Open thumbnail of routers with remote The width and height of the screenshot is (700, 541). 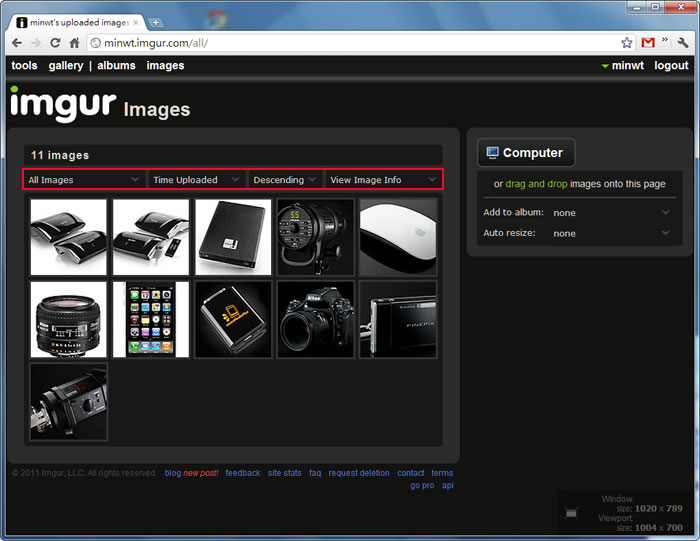click(151, 237)
